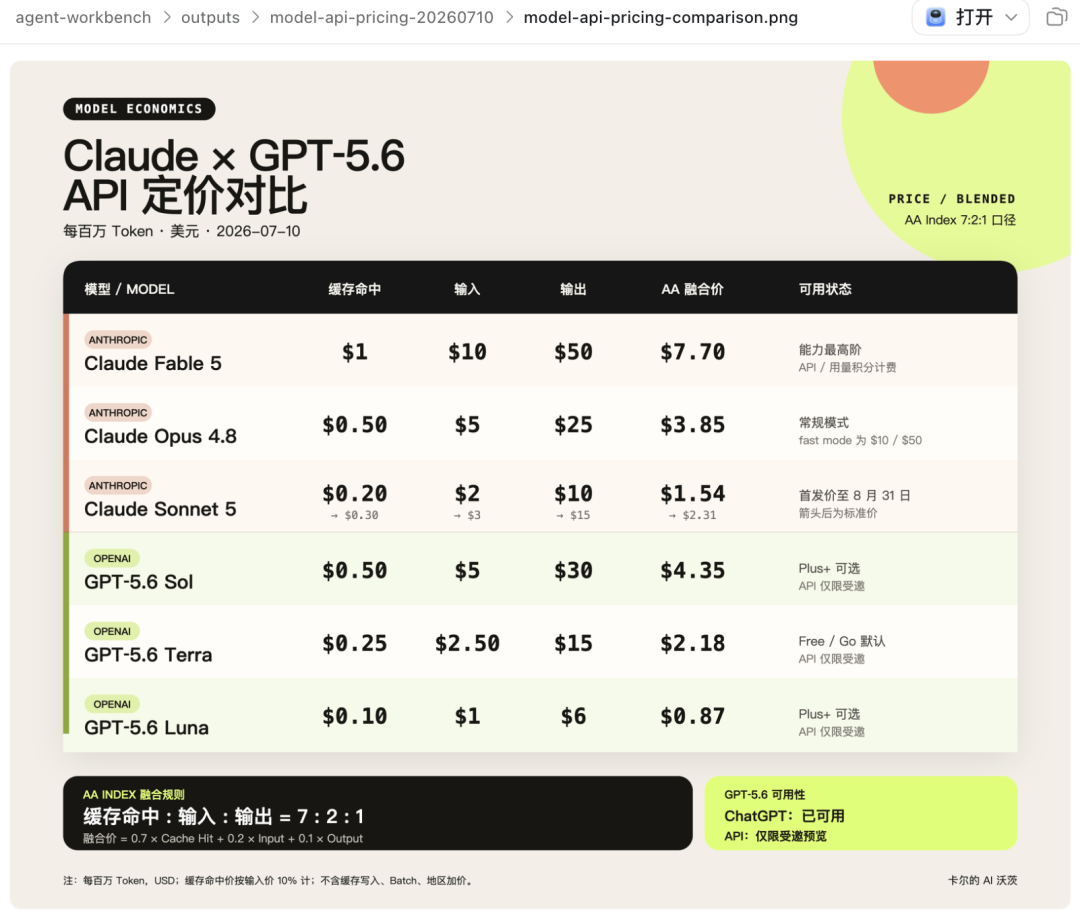This screenshot has width=1080, height=918.
Task: Expand the 打开 dropdown chevron
Action: click(x=1010, y=17)
